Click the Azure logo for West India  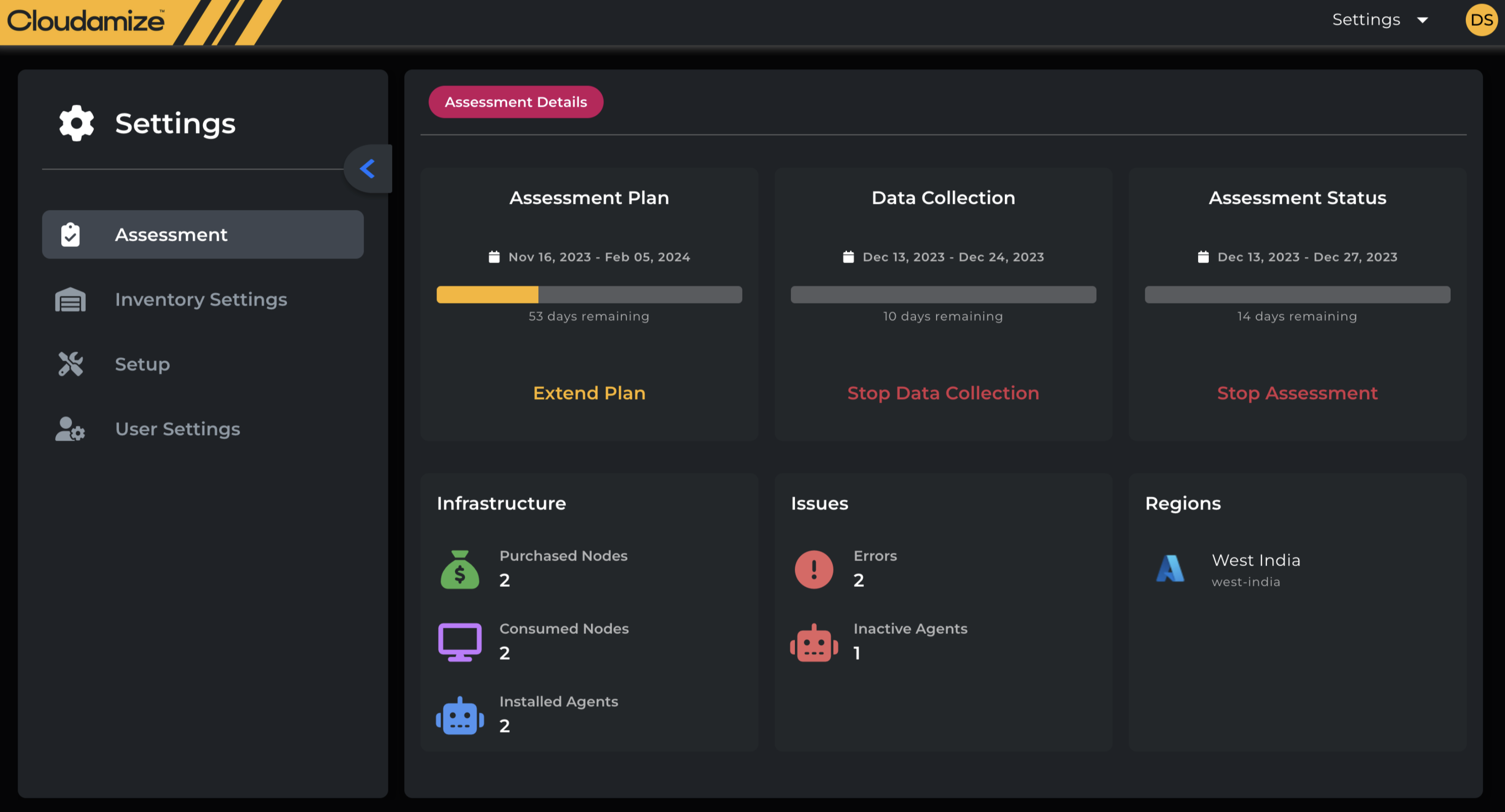pos(1170,568)
